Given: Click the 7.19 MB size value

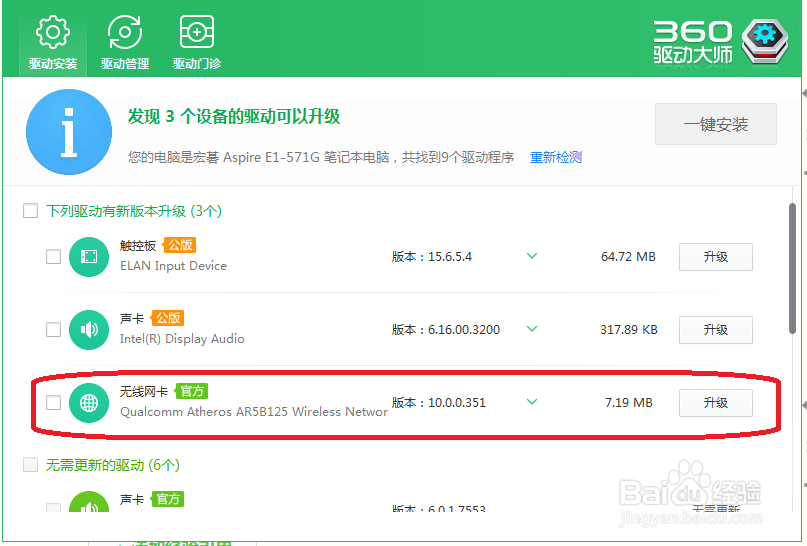Looking at the screenshot, I should [x=628, y=403].
